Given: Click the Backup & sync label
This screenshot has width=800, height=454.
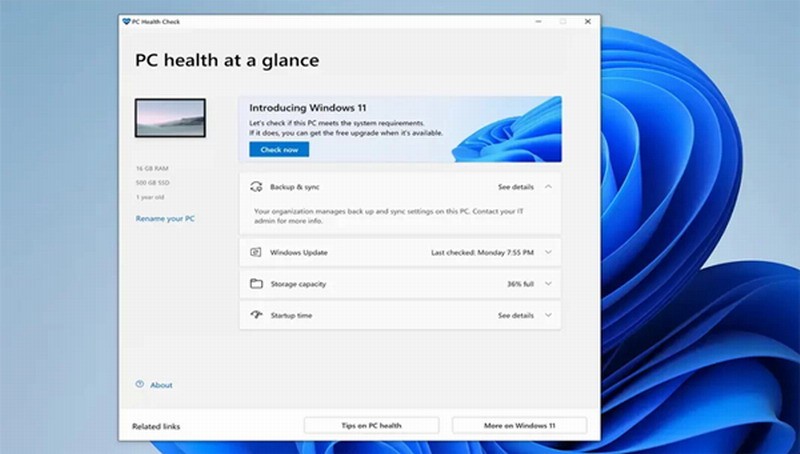Looking at the screenshot, I should 295,187.
